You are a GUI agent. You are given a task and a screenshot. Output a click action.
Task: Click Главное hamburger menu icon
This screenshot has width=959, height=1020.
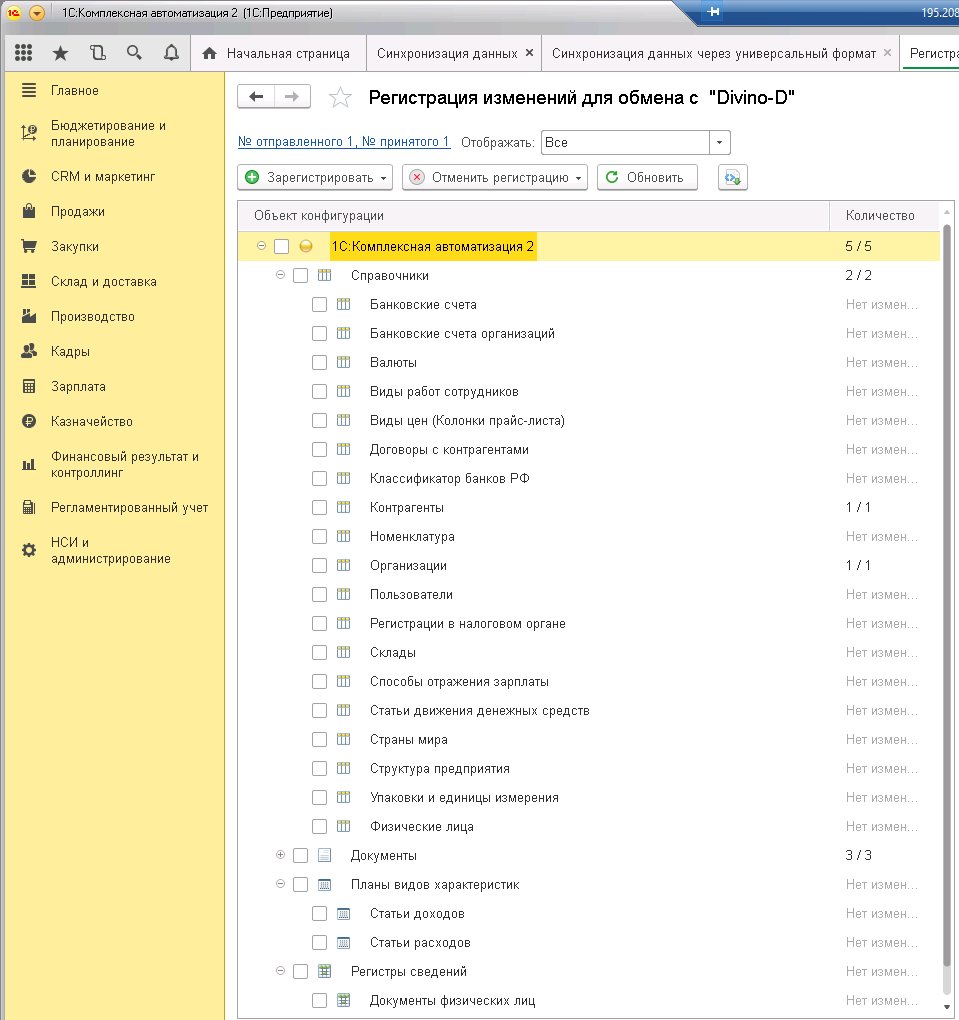[29, 90]
